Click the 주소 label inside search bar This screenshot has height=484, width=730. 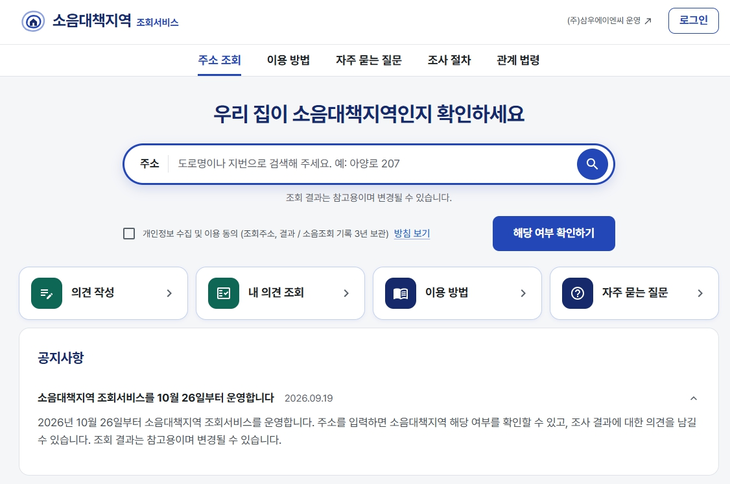149,163
